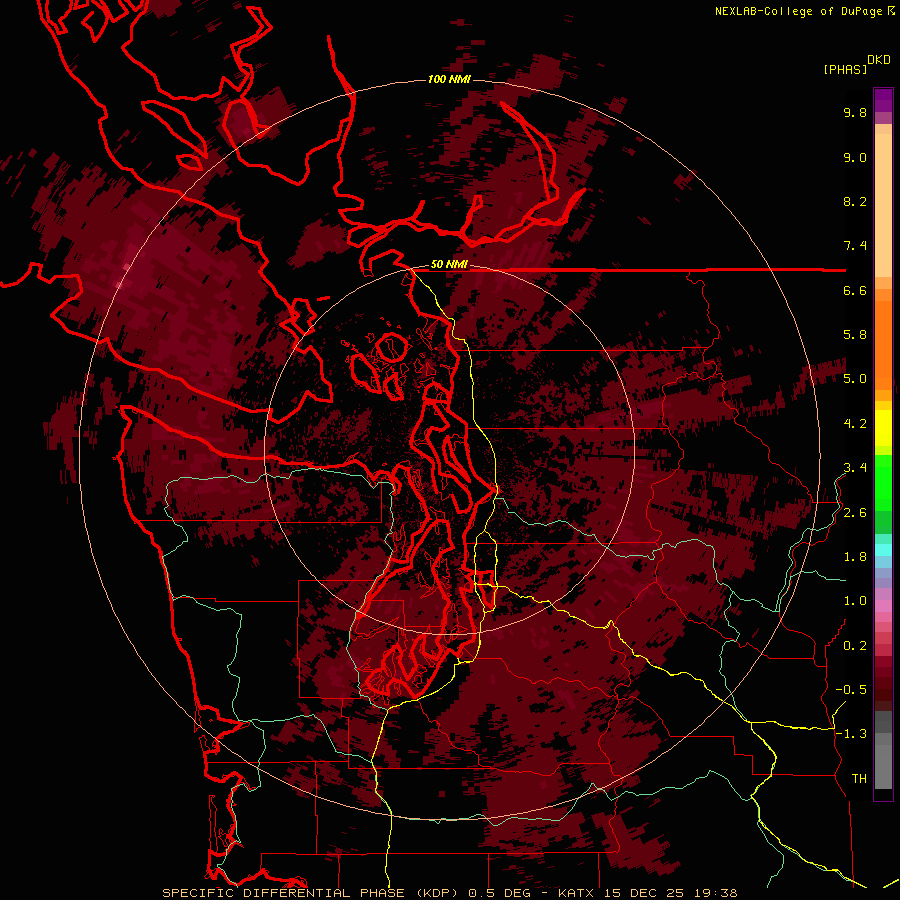Click the 100 NMI range ring label
Image resolution: width=900 pixels, height=900 pixels.
[449, 79]
